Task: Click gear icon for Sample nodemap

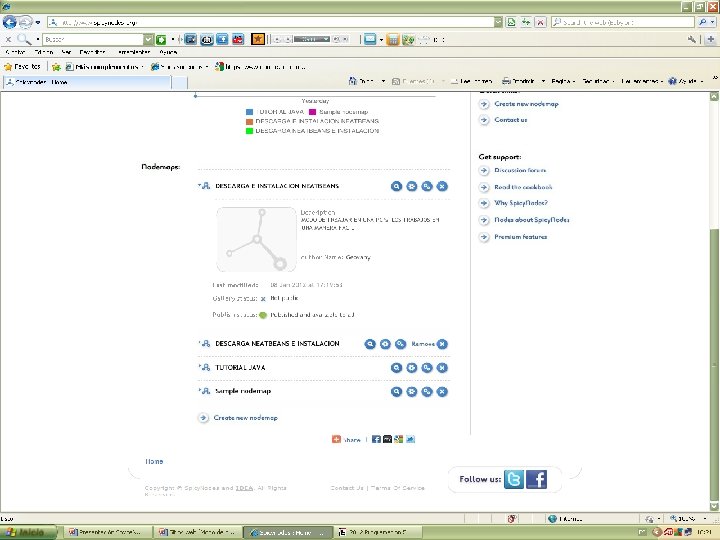Action: [x=411, y=392]
